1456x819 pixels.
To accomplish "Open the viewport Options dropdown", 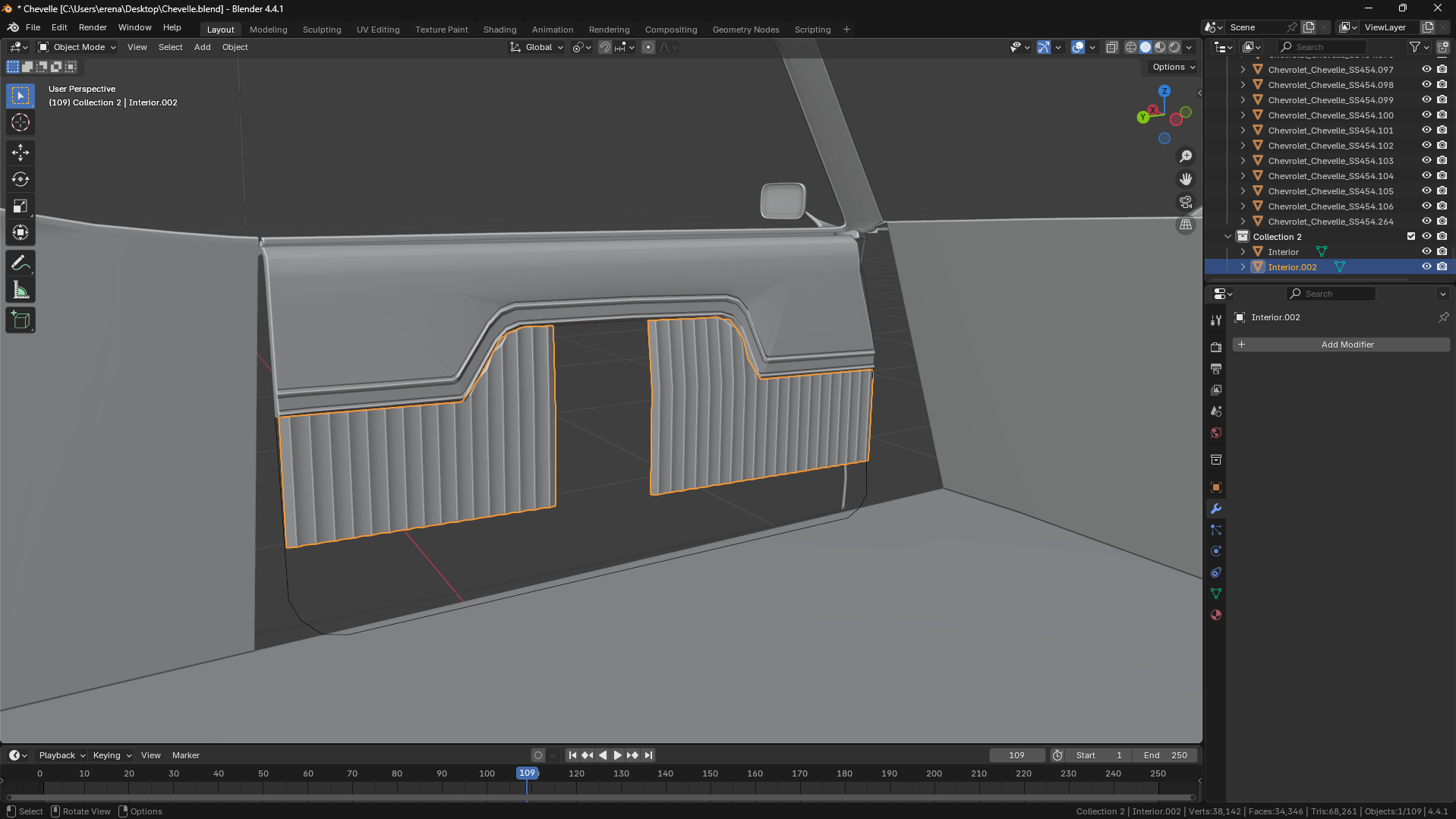I will coord(1173,67).
